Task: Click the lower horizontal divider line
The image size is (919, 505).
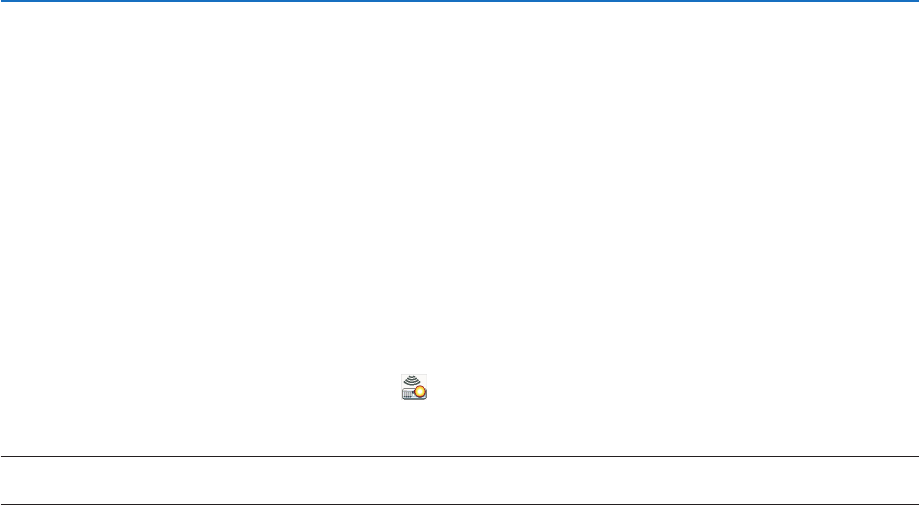Action: pos(460,504)
